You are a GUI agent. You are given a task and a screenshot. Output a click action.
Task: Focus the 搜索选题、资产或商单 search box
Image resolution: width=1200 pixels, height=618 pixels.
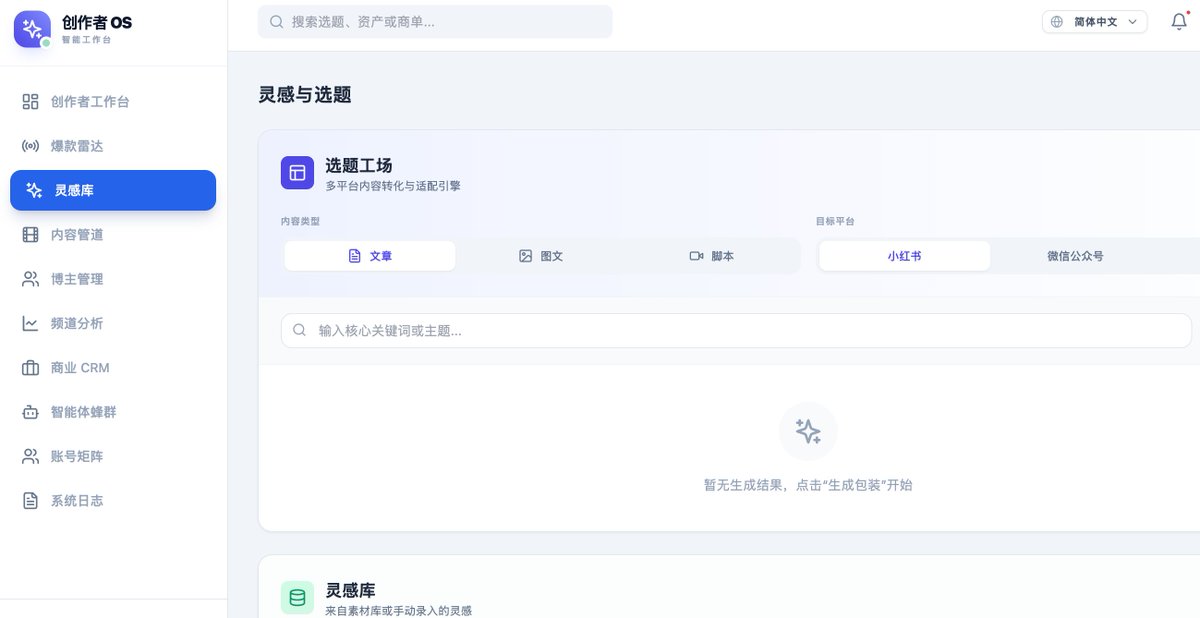(435, 21)
